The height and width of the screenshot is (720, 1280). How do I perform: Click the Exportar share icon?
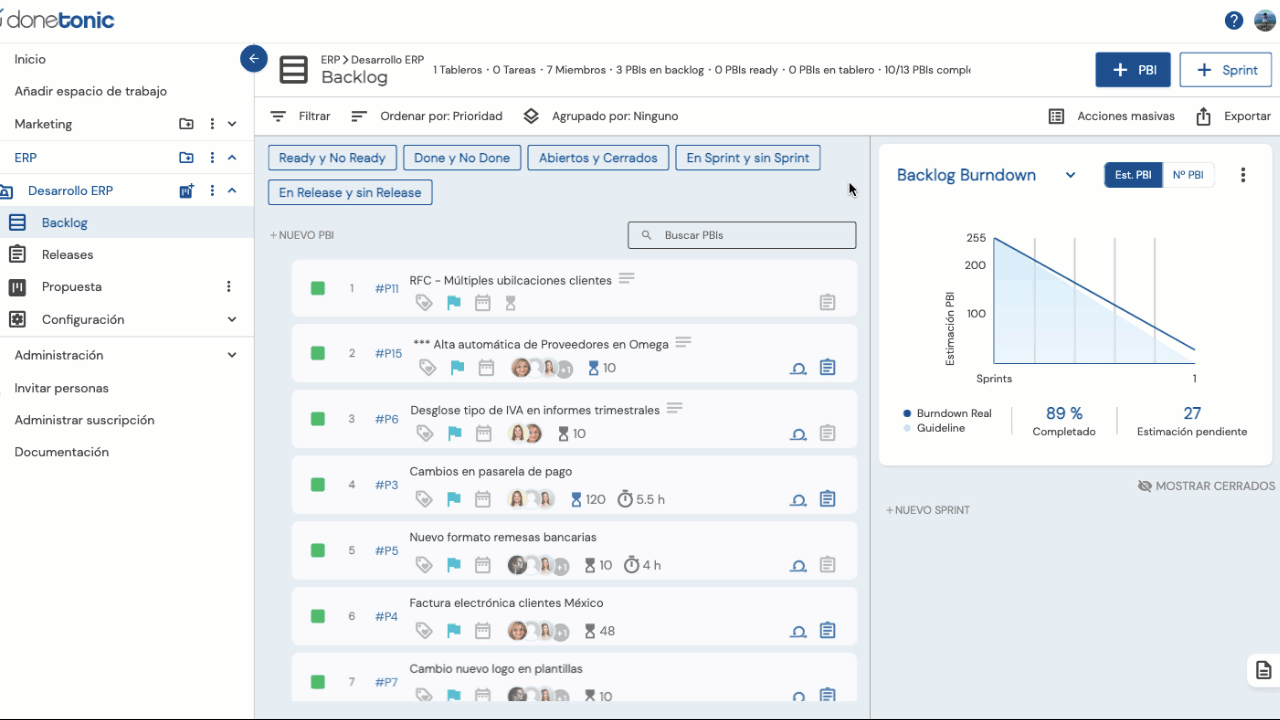(x=1204, y=116)
